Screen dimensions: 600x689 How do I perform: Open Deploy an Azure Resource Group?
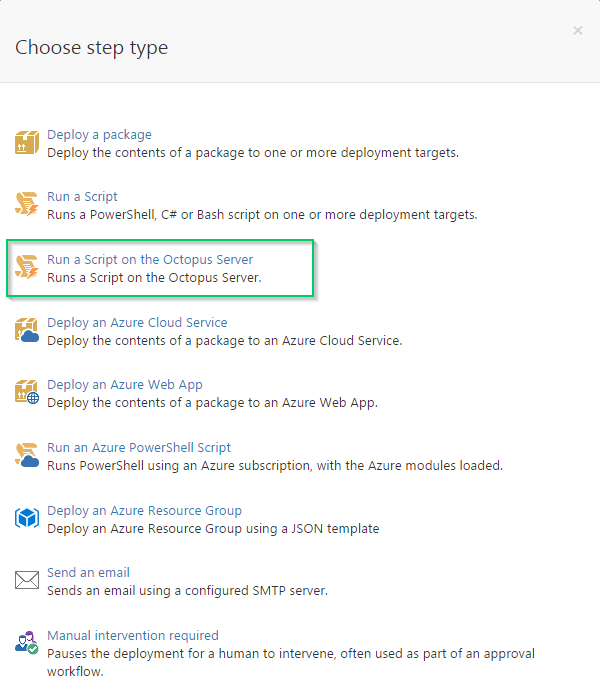(x=145, y=511)
